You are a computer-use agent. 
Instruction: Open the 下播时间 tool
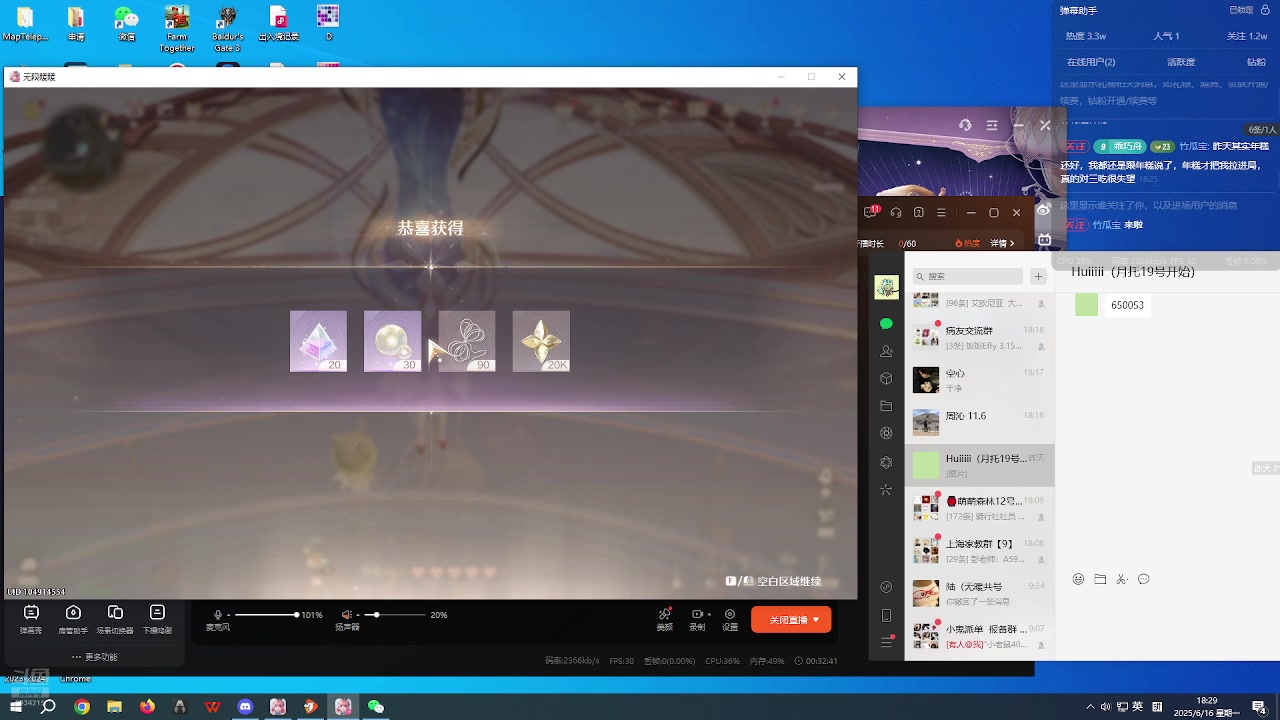pyautogui.click(x=157, y=619)
